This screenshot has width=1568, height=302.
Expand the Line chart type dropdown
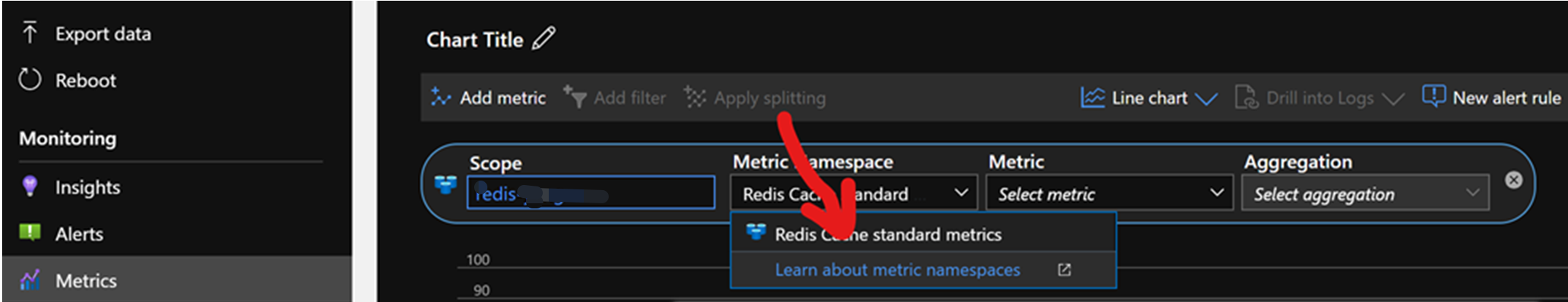click(x=1149, y=97)
